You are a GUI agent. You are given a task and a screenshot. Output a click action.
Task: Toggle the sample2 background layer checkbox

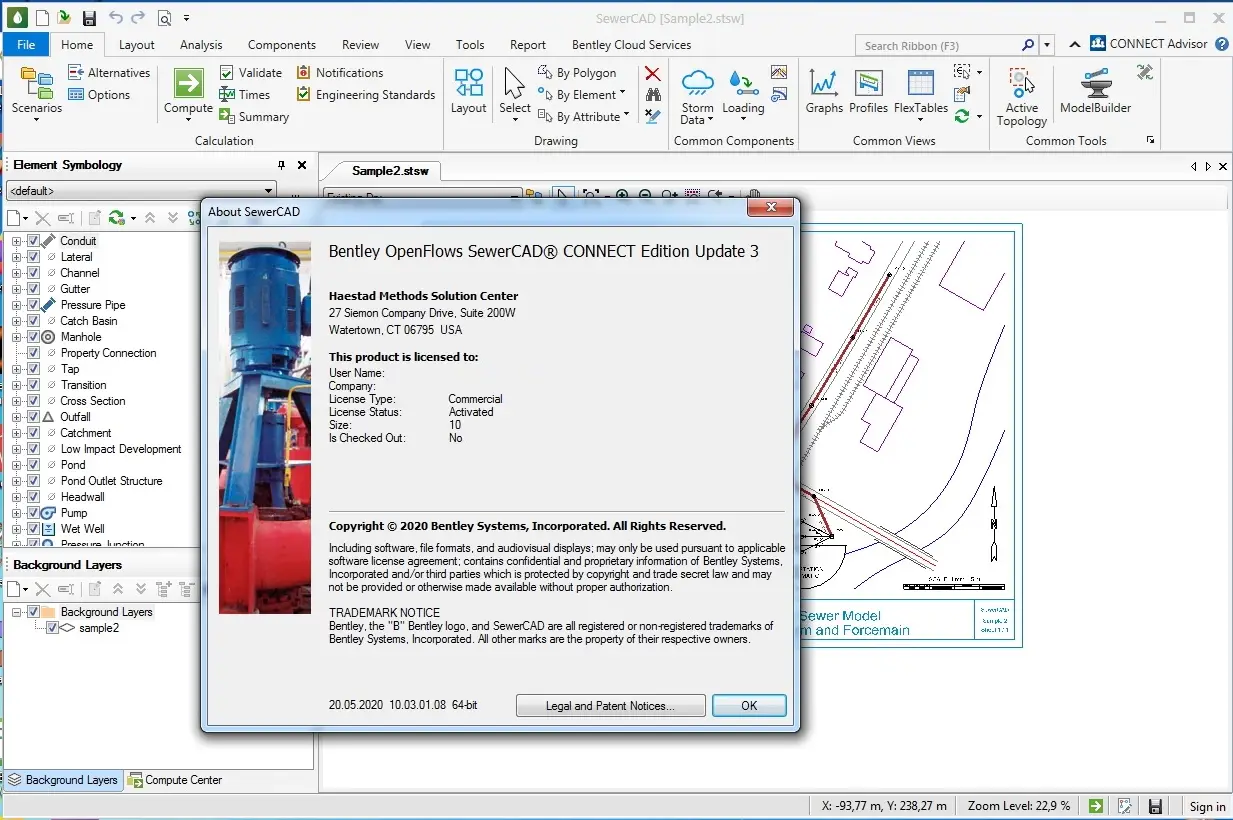click(52, 628)
